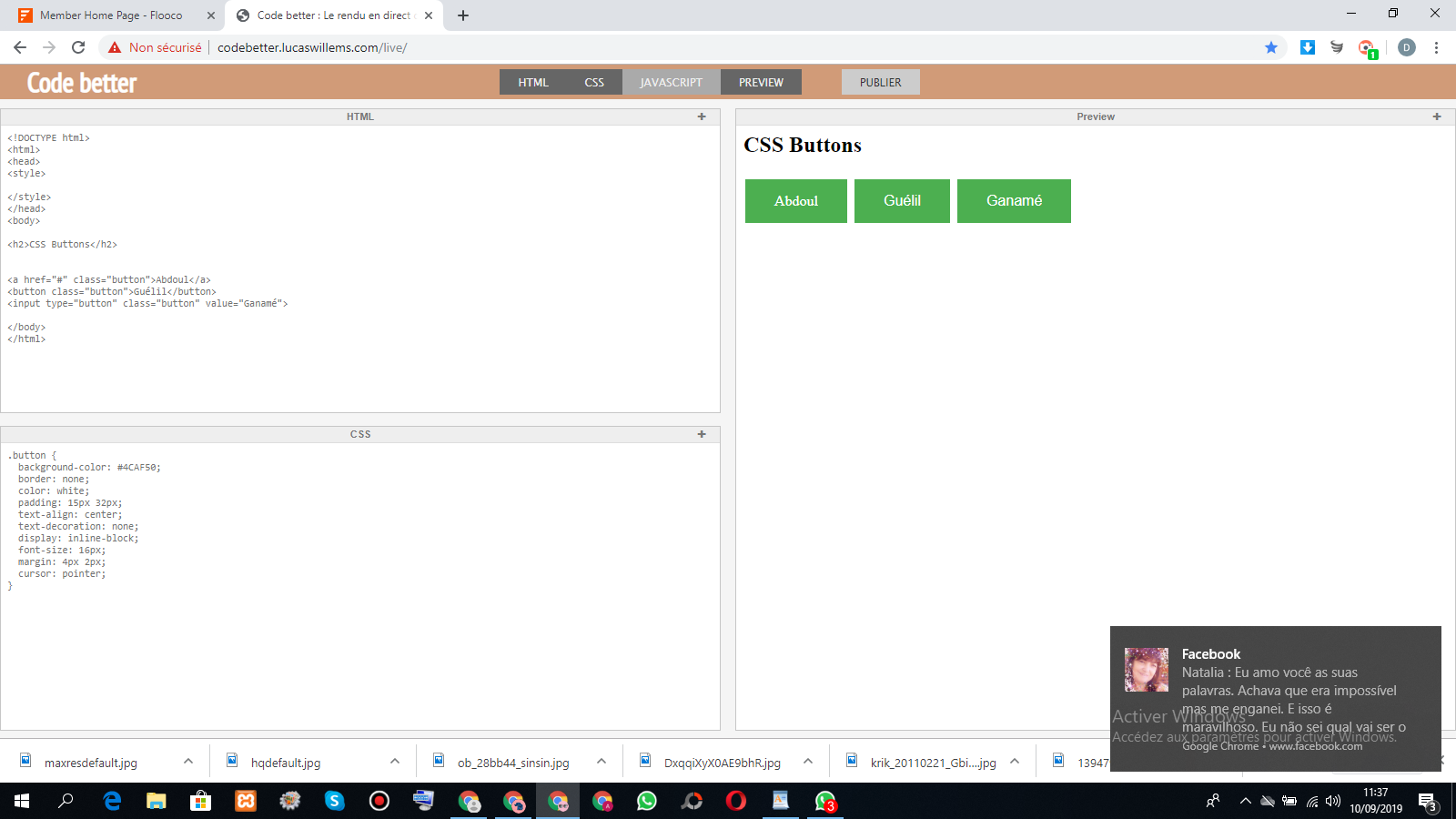The width and height of the screenshot is (1456, 819).
Task: Toggle the JAVASCRIPT panel button
Action: point(671,82)
